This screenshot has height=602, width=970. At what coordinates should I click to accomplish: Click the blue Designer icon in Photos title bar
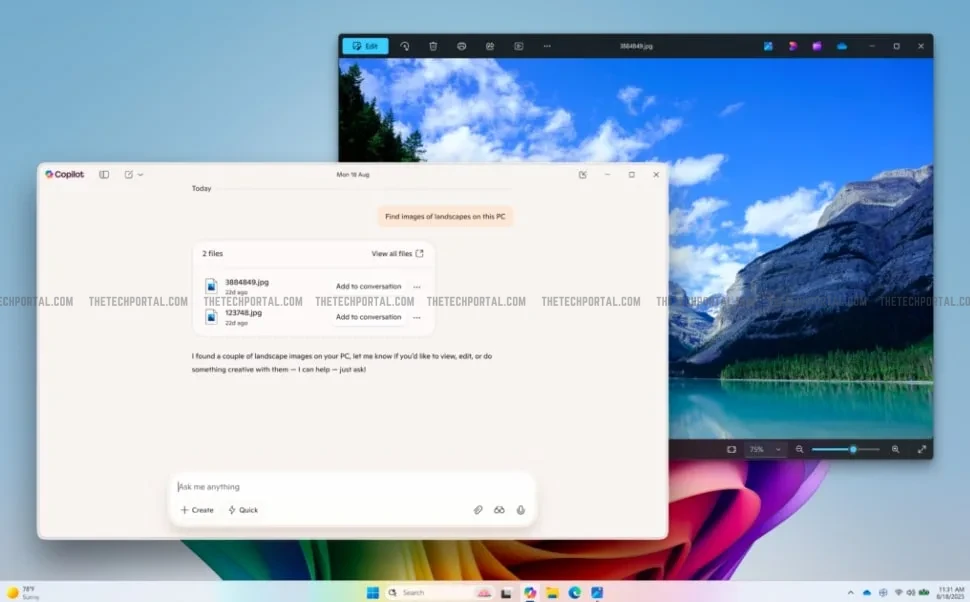[768, 46]
